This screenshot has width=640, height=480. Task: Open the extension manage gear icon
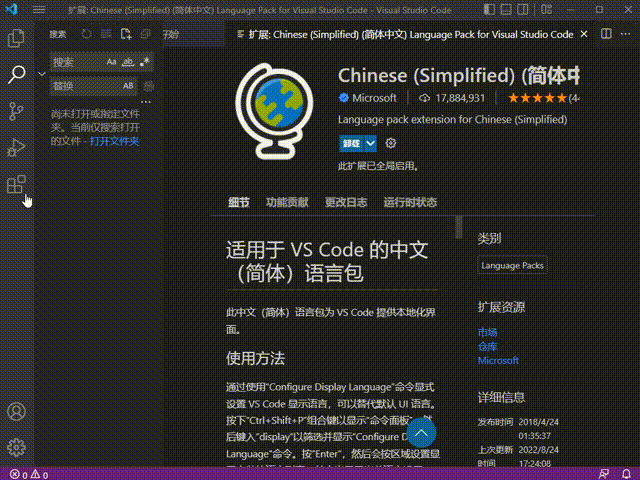coord(391,143)
